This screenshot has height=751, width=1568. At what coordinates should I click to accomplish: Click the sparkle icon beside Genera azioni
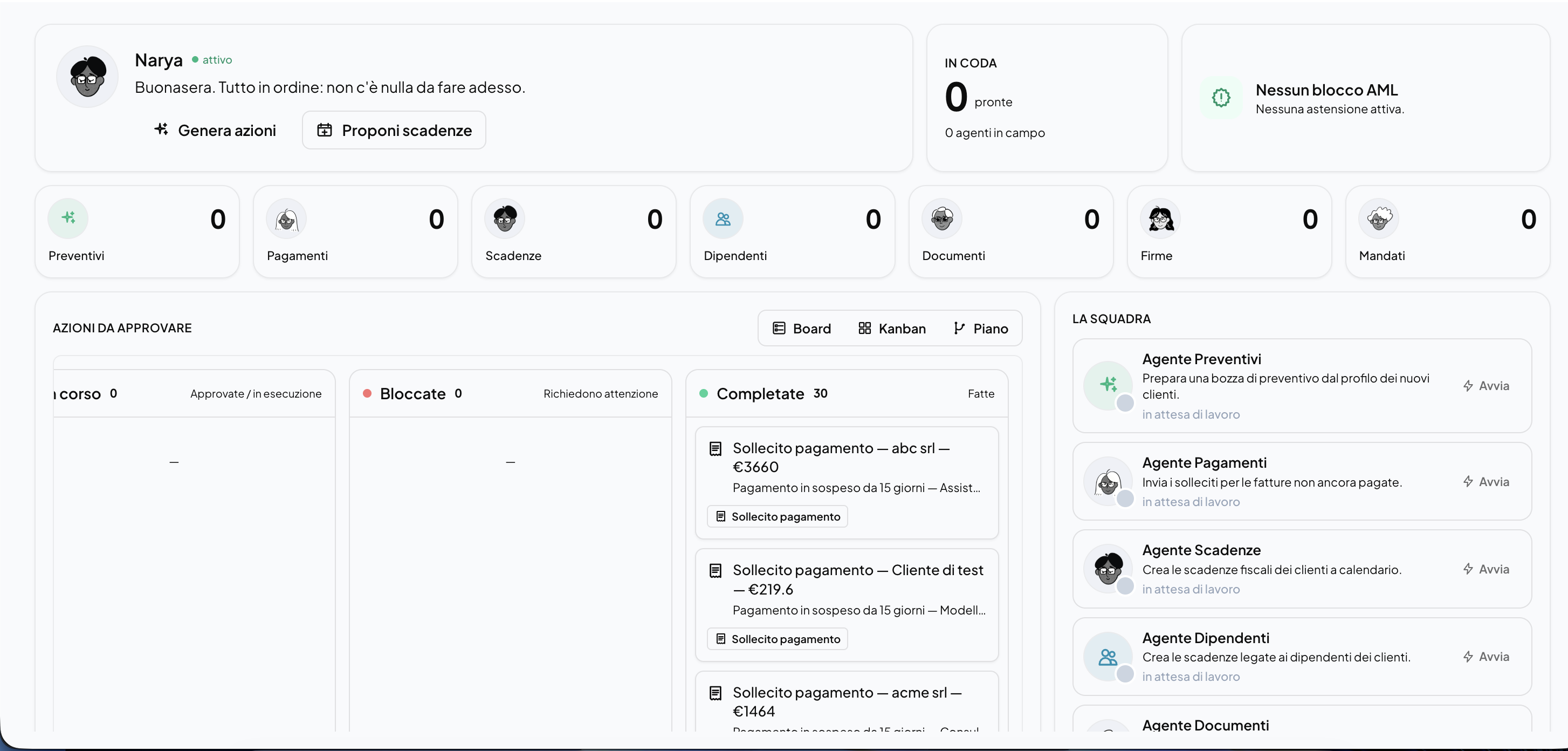[x=161, y=129]
